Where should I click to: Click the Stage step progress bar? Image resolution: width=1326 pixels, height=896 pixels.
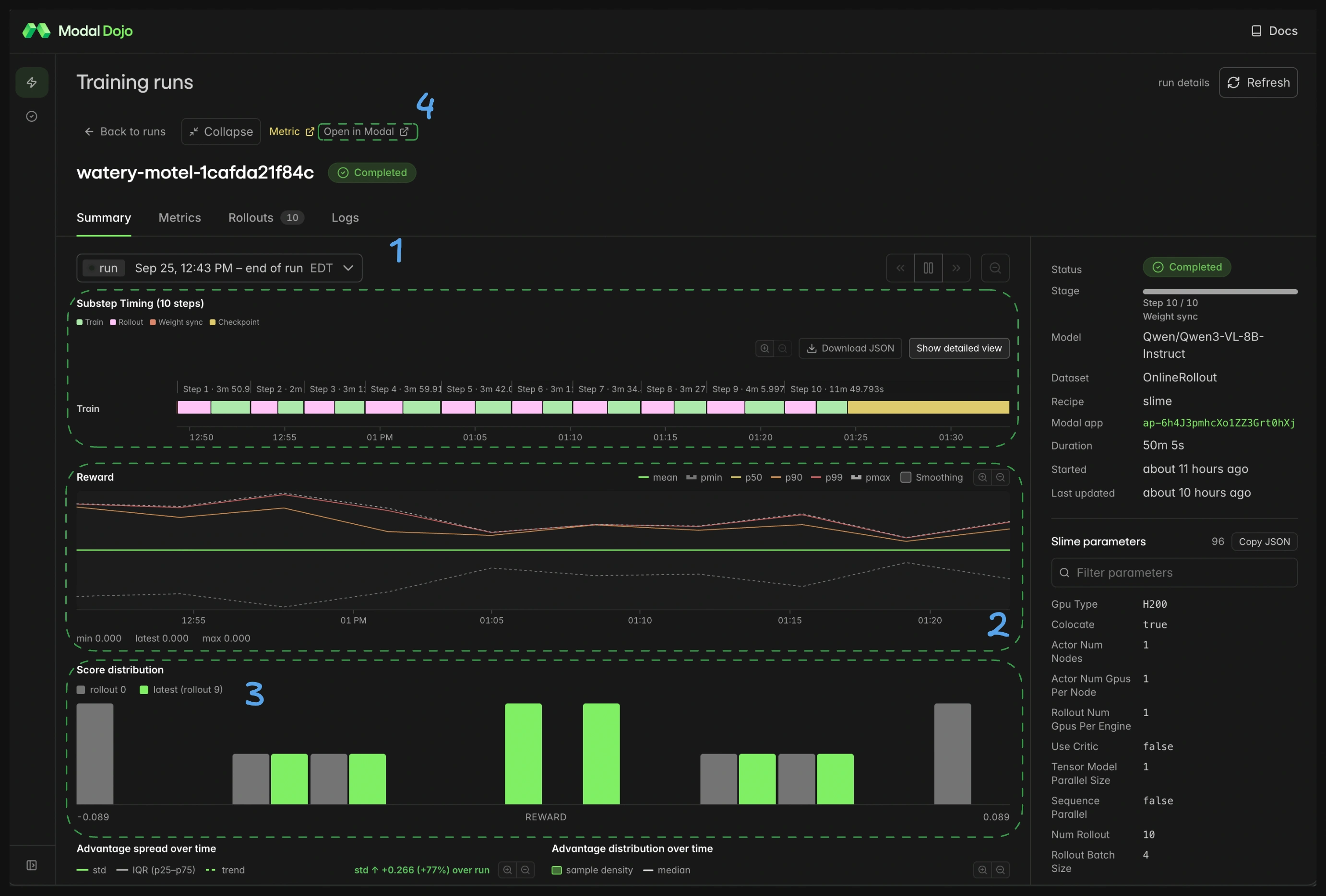pyautogui.click(x=1220, y=292)
